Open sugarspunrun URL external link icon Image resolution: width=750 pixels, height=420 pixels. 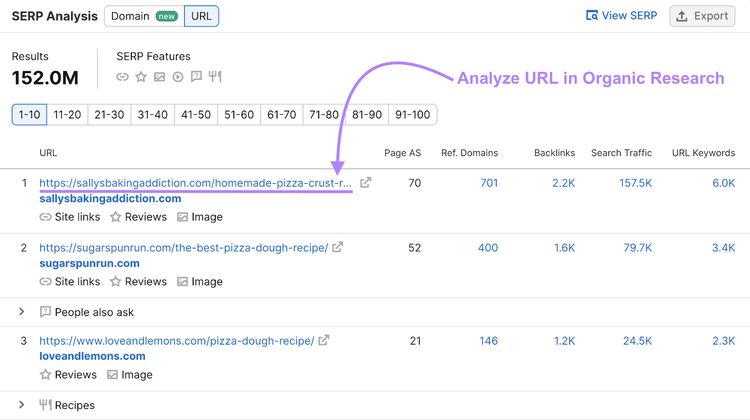338,247
